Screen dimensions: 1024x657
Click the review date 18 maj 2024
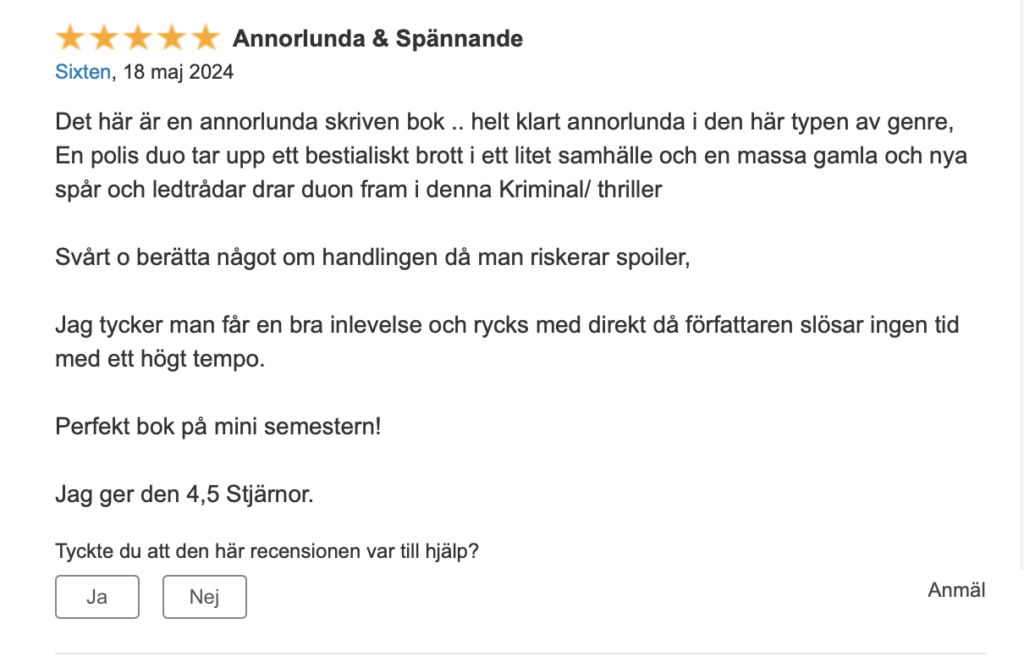tap(178, 71)
